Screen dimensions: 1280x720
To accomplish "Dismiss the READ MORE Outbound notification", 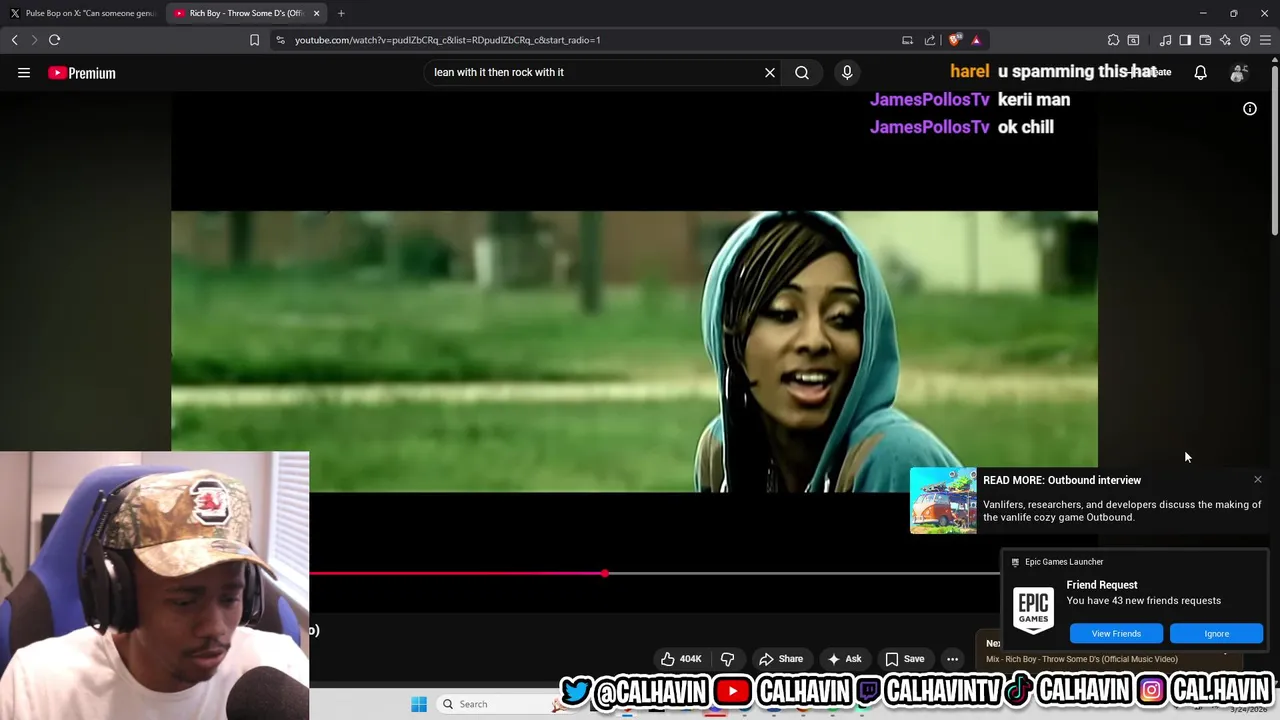I will [1258, 480].
